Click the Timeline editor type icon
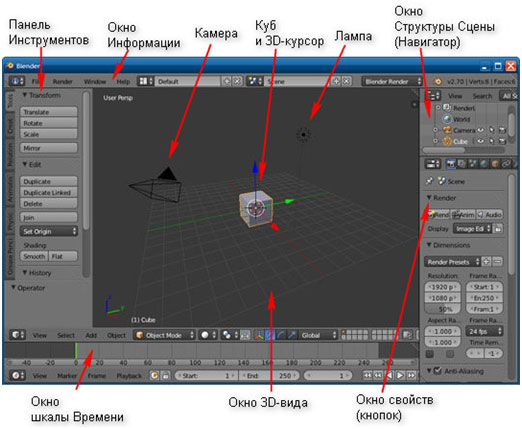The width and height of the screenshot is (522, 429). (17, 375)
